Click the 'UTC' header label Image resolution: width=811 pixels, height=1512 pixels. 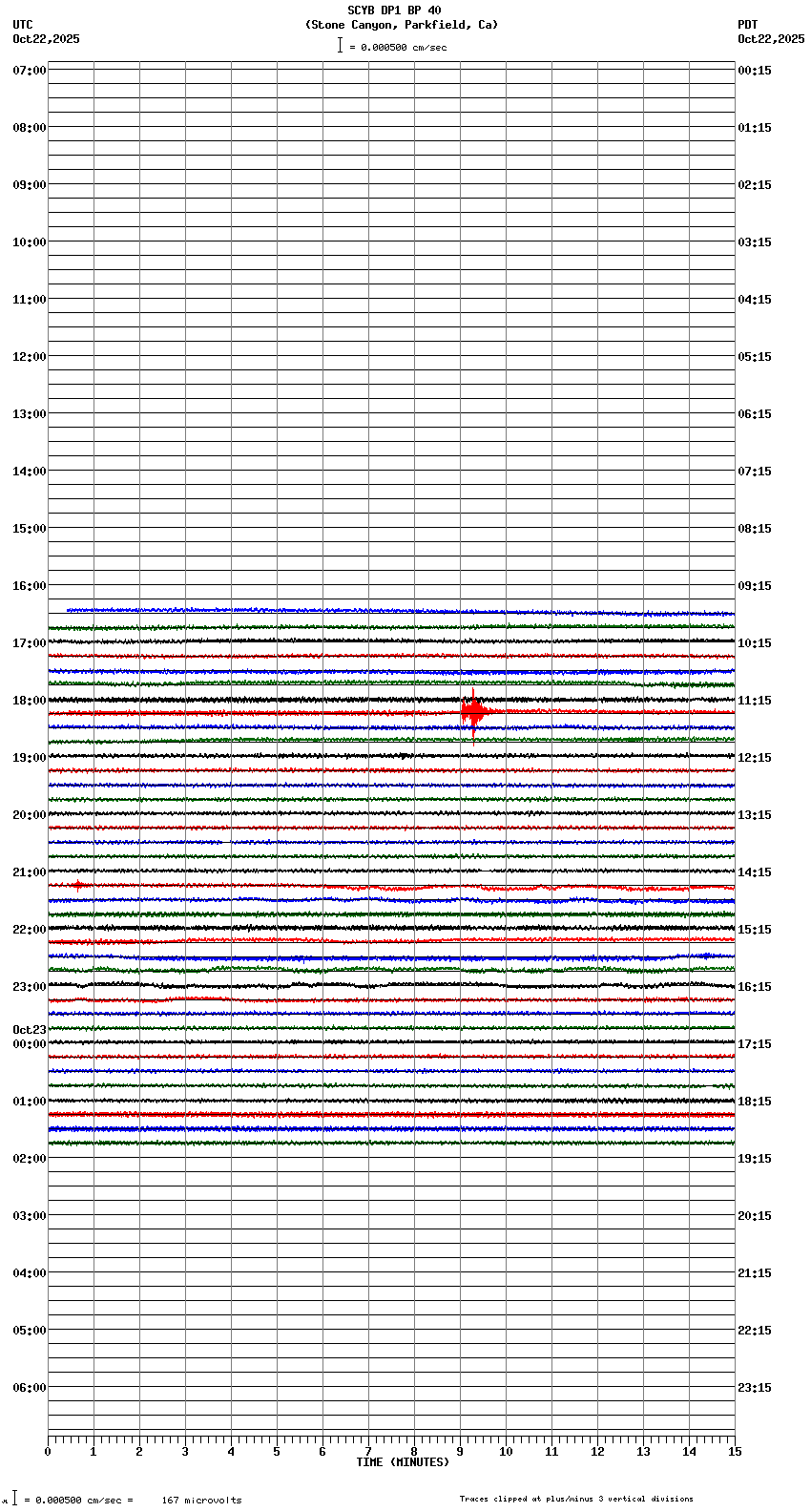coord(23,25)
